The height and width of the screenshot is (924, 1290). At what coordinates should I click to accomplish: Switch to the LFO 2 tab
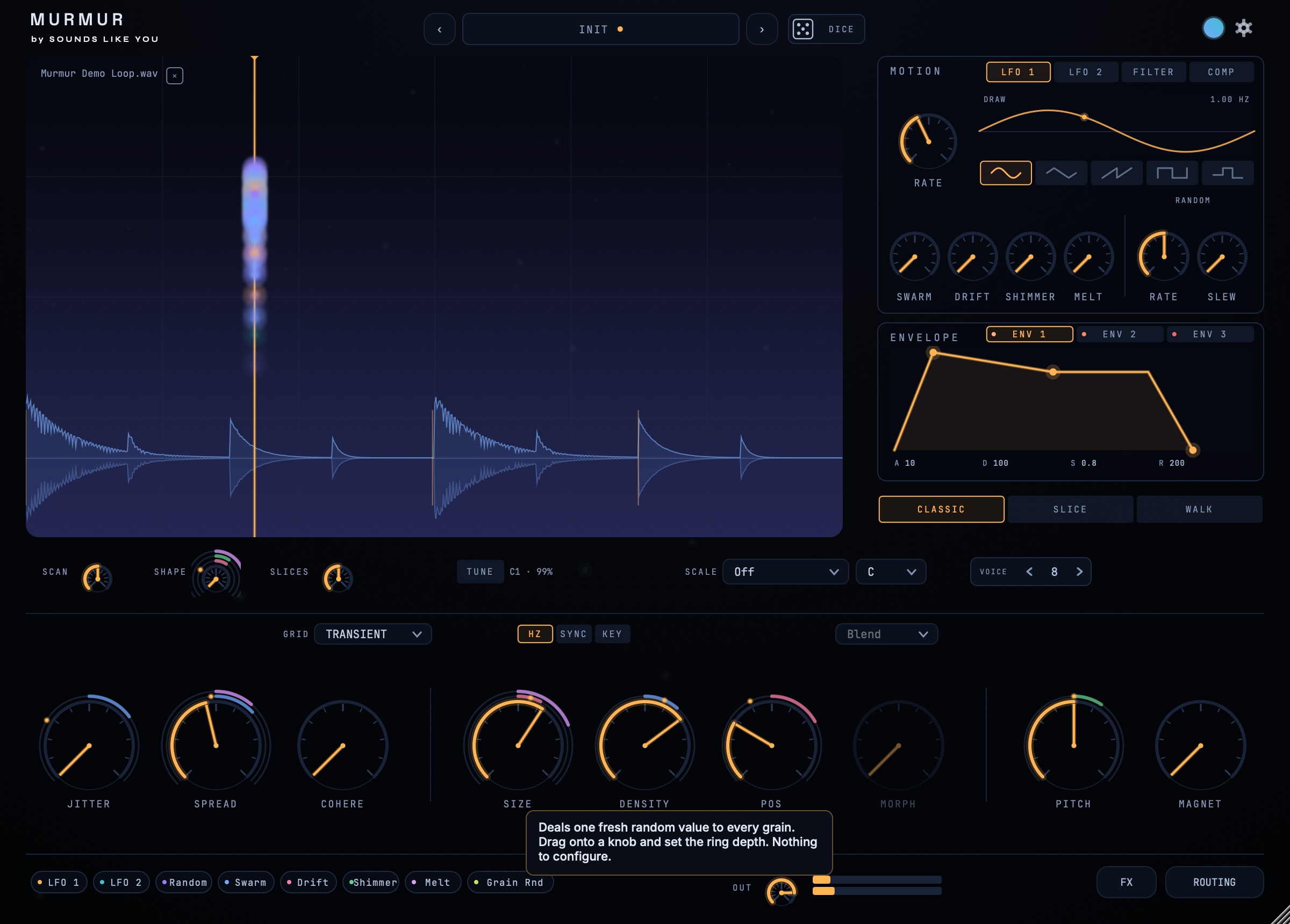[x=1086, y=72]
